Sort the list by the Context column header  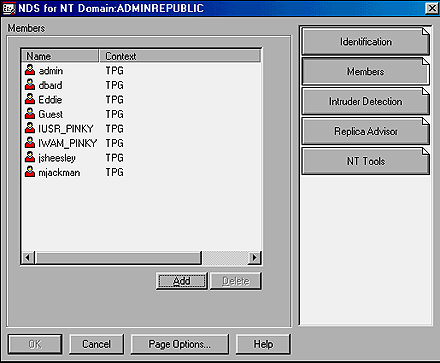[x=180, y=56]
